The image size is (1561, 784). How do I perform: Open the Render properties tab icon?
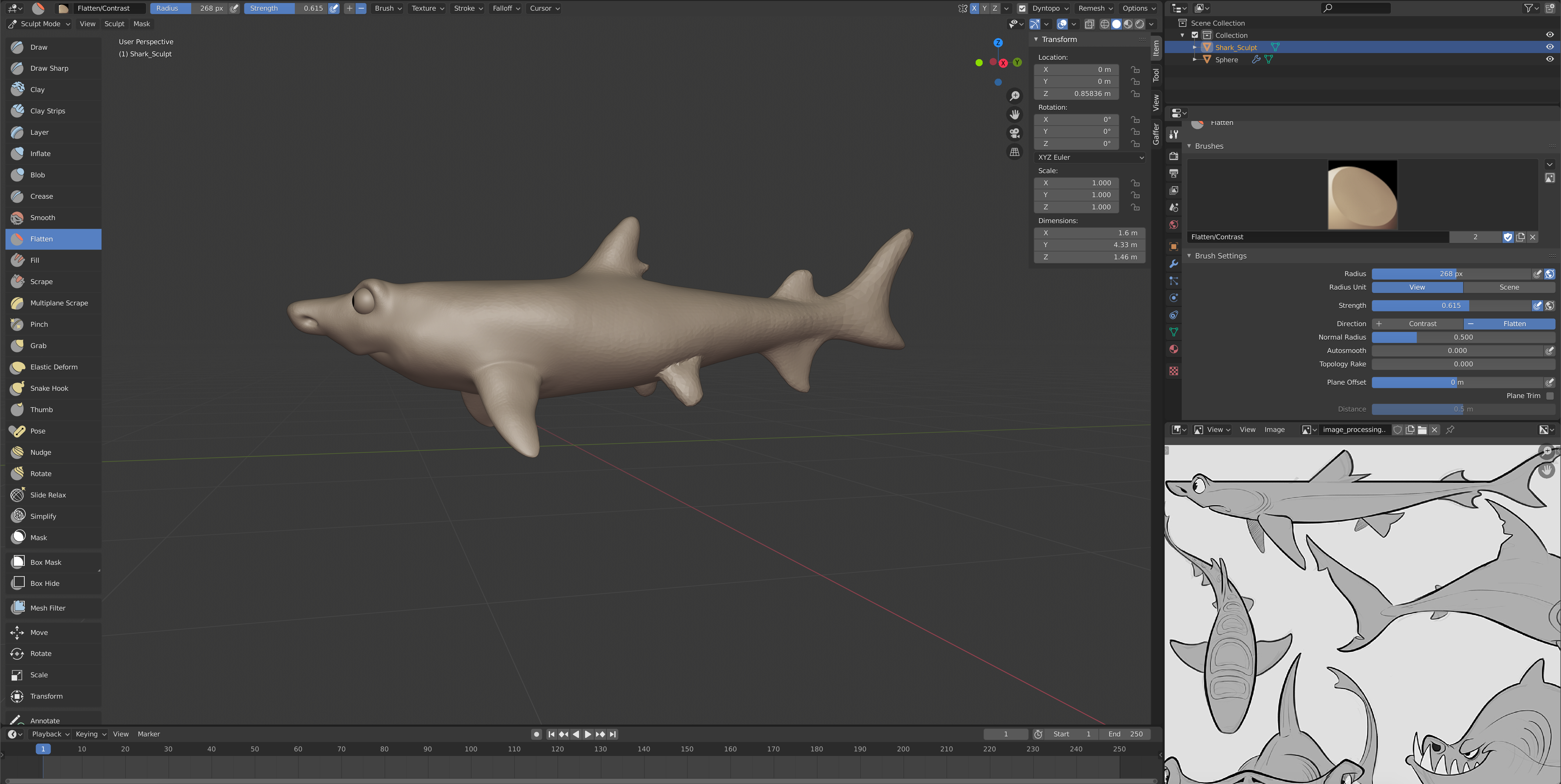point(1174,156)
